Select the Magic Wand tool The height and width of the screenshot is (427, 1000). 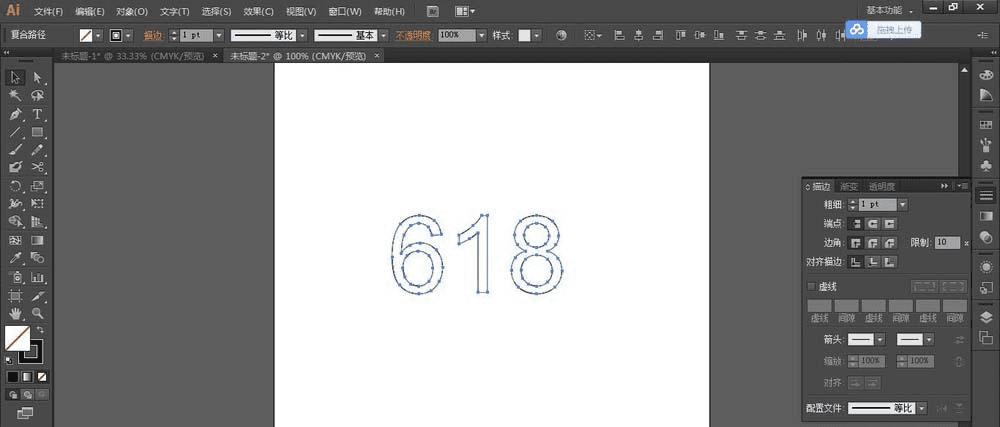[x=16, y=96]
